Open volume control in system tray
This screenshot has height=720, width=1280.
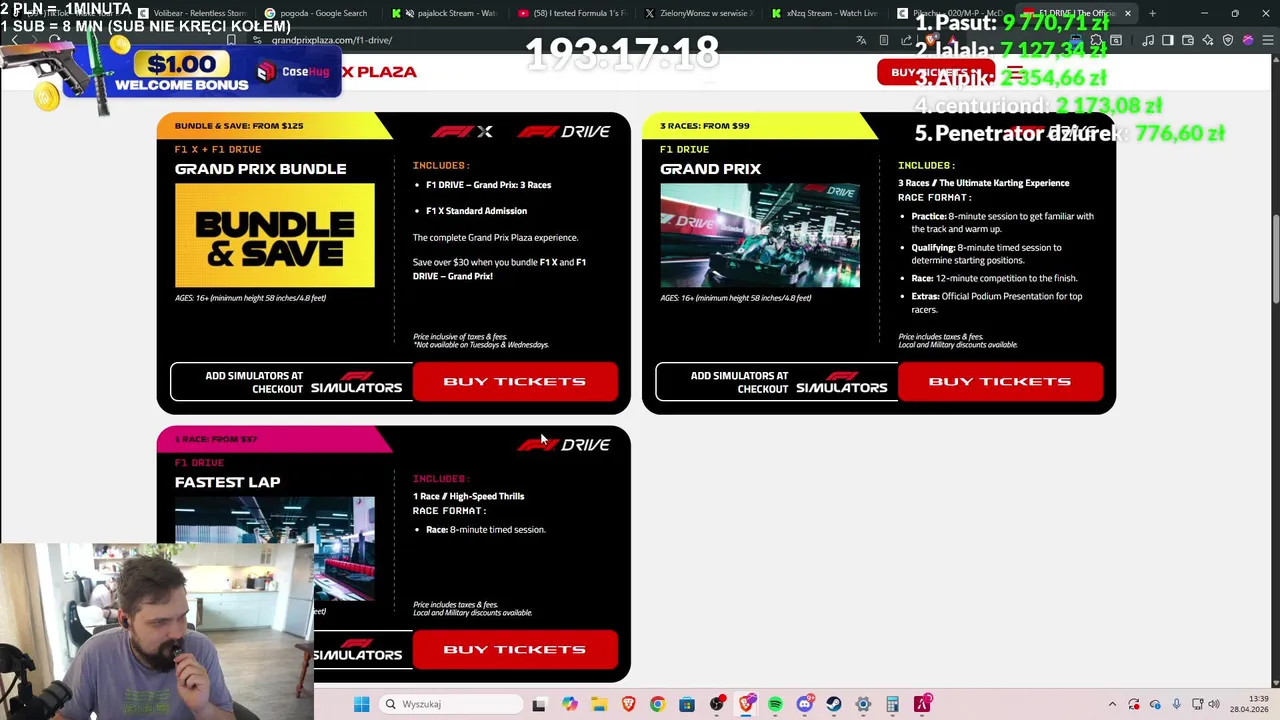(x=1214, y=704)
